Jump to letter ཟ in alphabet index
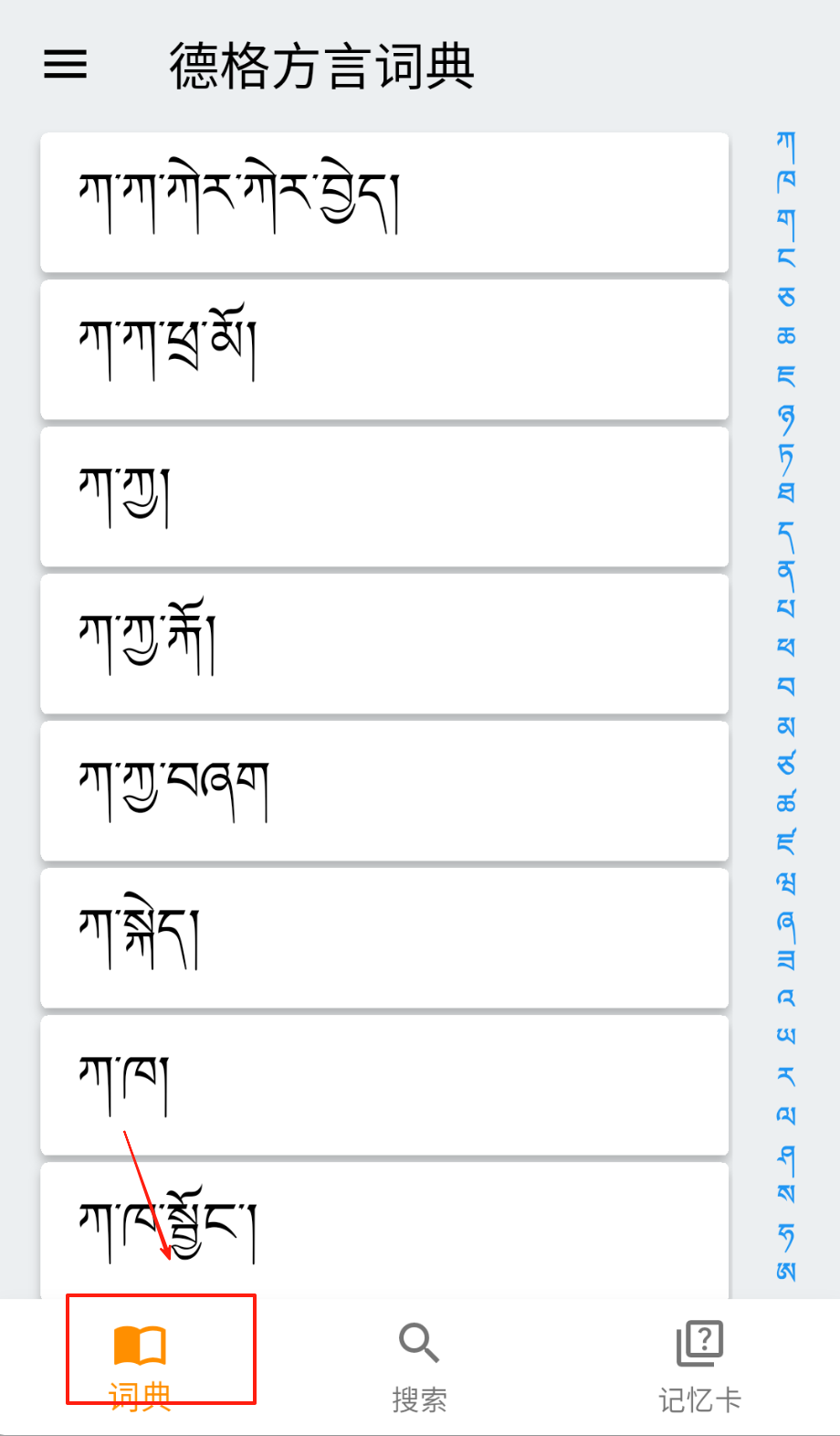840x1436 pixels. [786, 959]
